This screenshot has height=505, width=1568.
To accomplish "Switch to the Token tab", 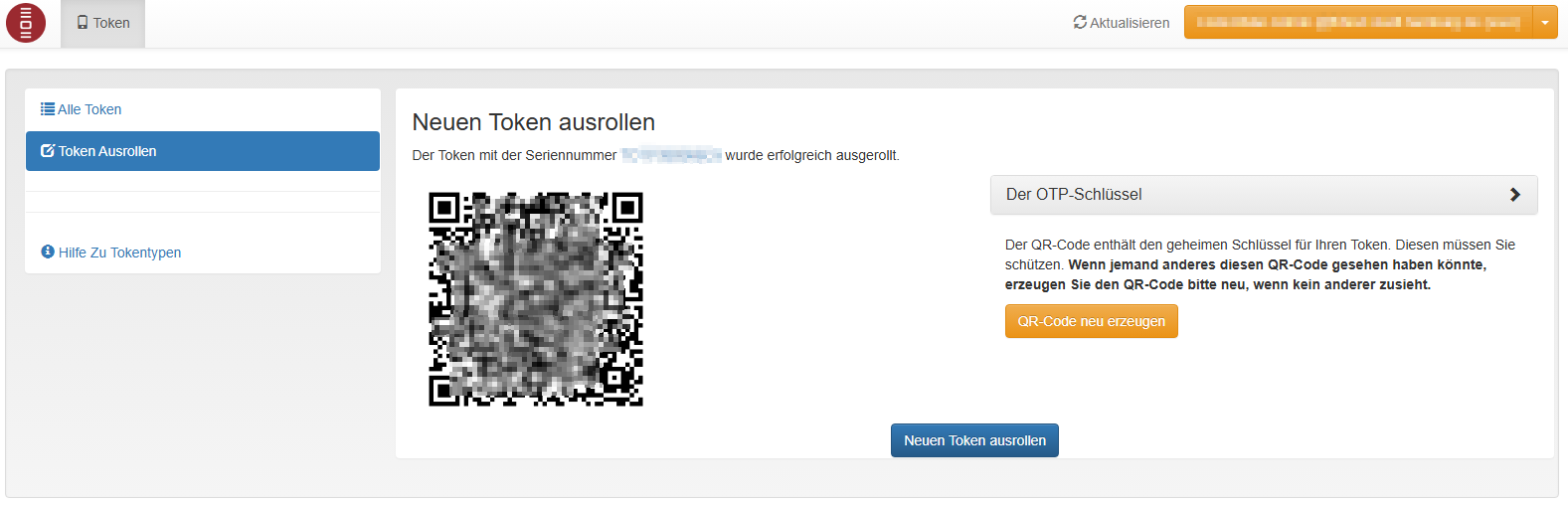I will point(103,23).
